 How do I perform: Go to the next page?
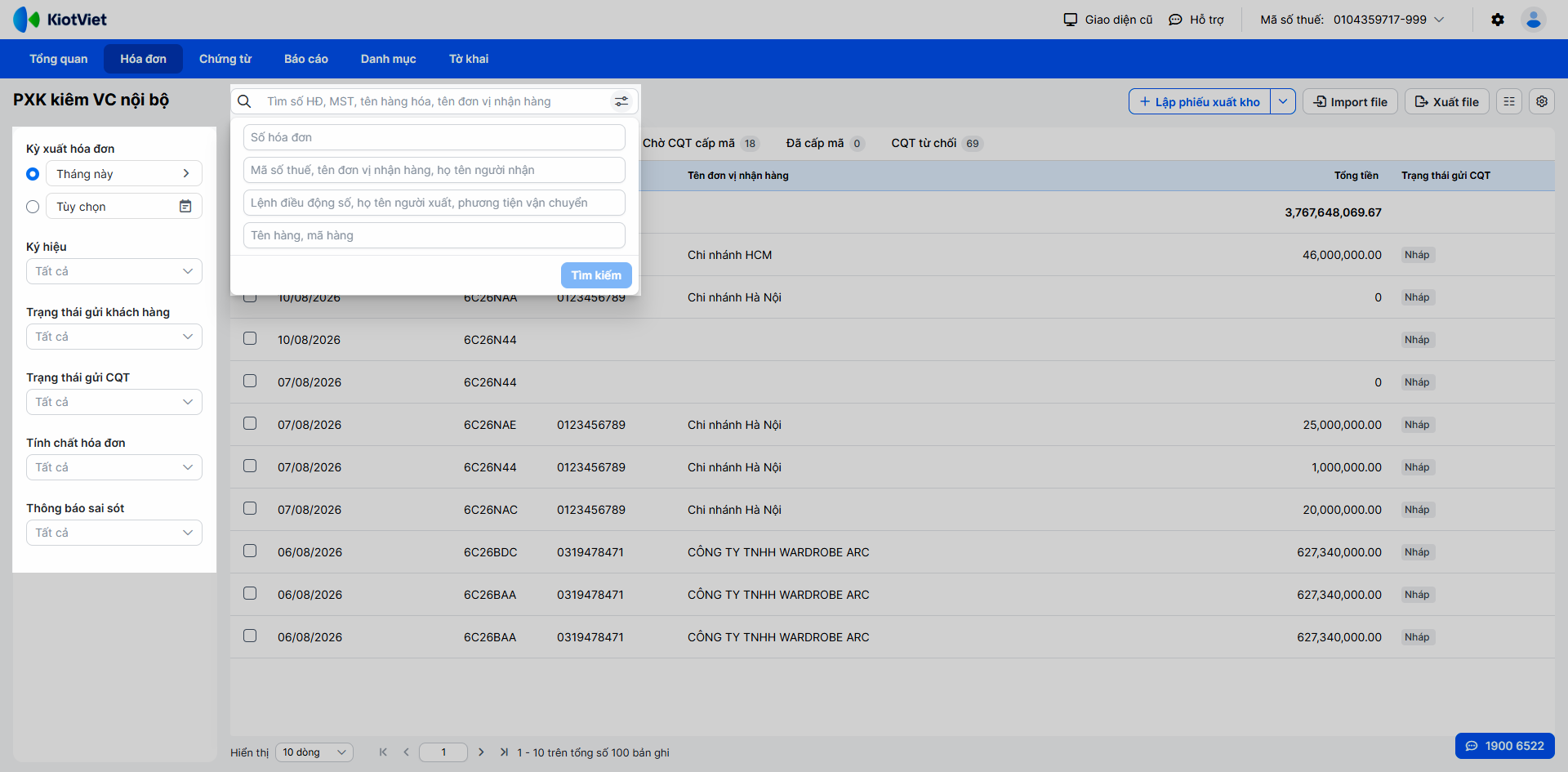[x=481, y=752]
